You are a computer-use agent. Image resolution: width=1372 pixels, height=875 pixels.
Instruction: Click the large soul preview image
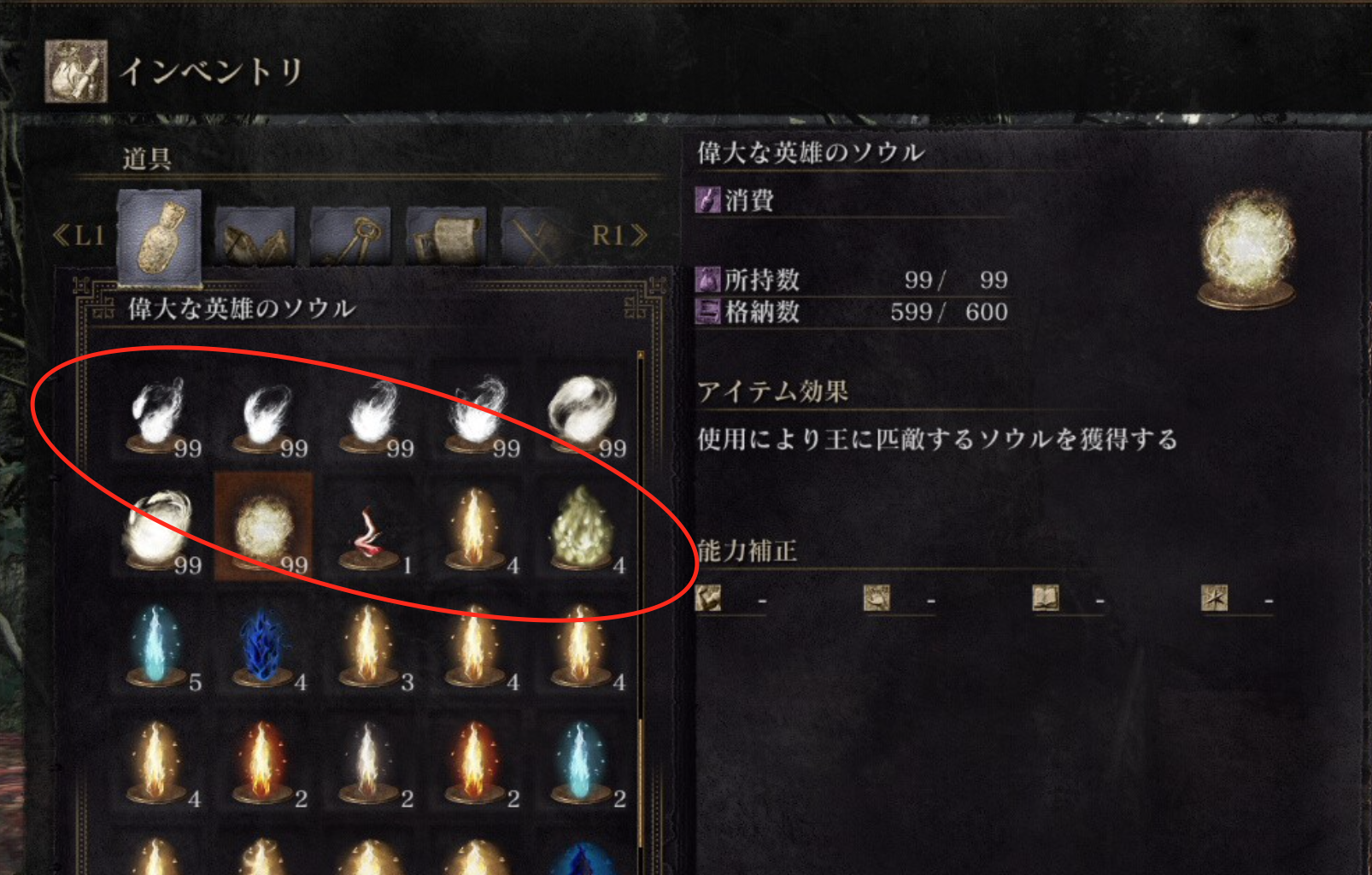point(1247,250)
